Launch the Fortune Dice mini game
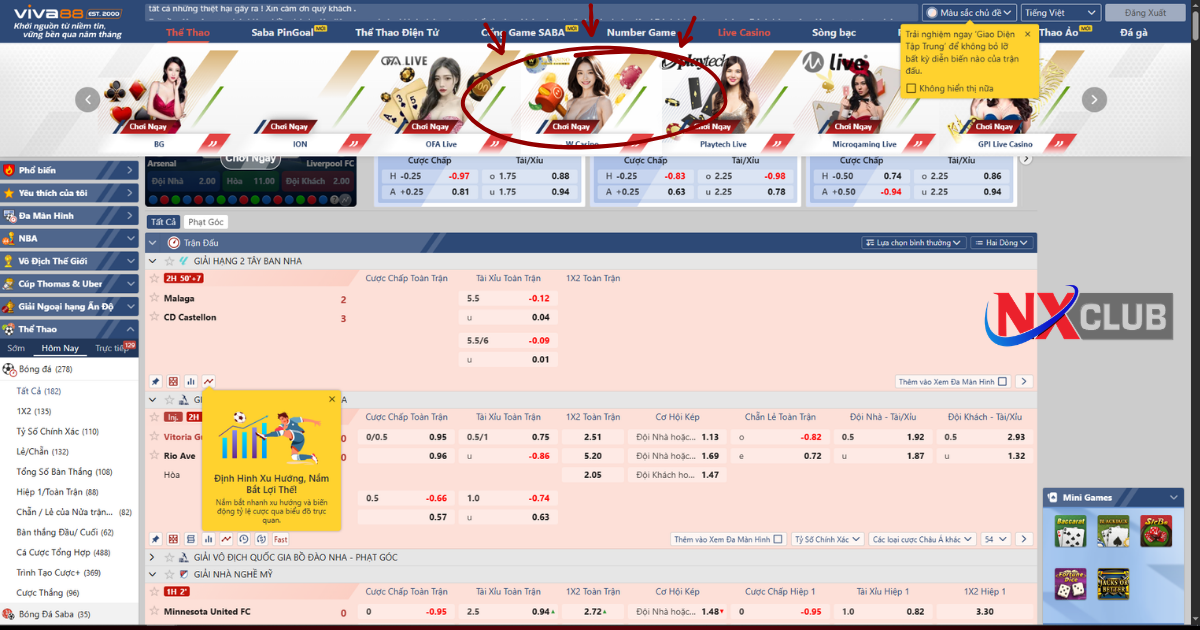Image resolution: width=1200 pixels, height=630 pixels. [x=1071, y=583]
